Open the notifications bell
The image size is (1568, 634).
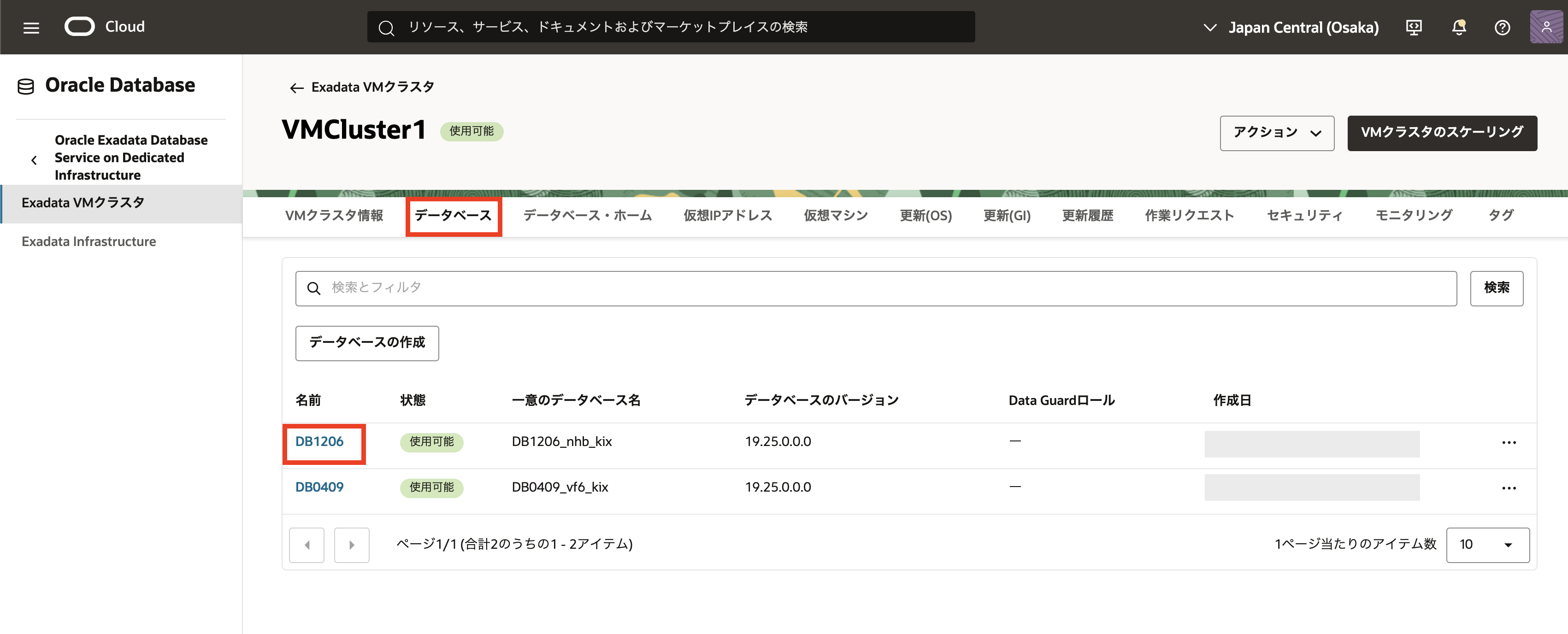(x=1458, y=27)
